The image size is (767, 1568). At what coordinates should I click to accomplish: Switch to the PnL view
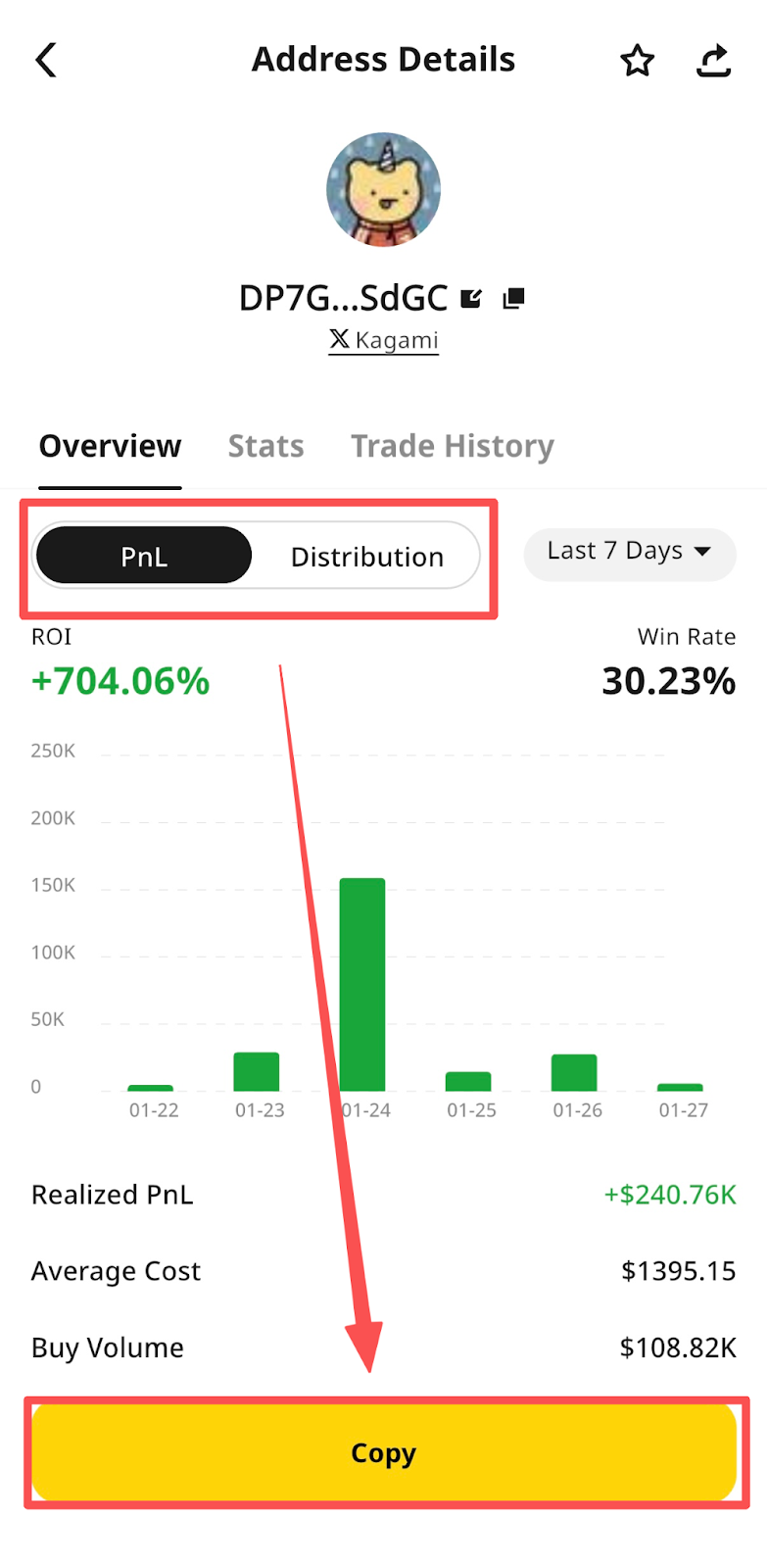(144, 556)
